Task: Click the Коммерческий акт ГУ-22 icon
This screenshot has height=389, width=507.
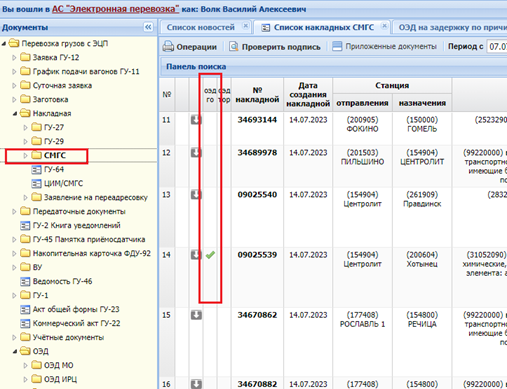Action: click(25, 324)
